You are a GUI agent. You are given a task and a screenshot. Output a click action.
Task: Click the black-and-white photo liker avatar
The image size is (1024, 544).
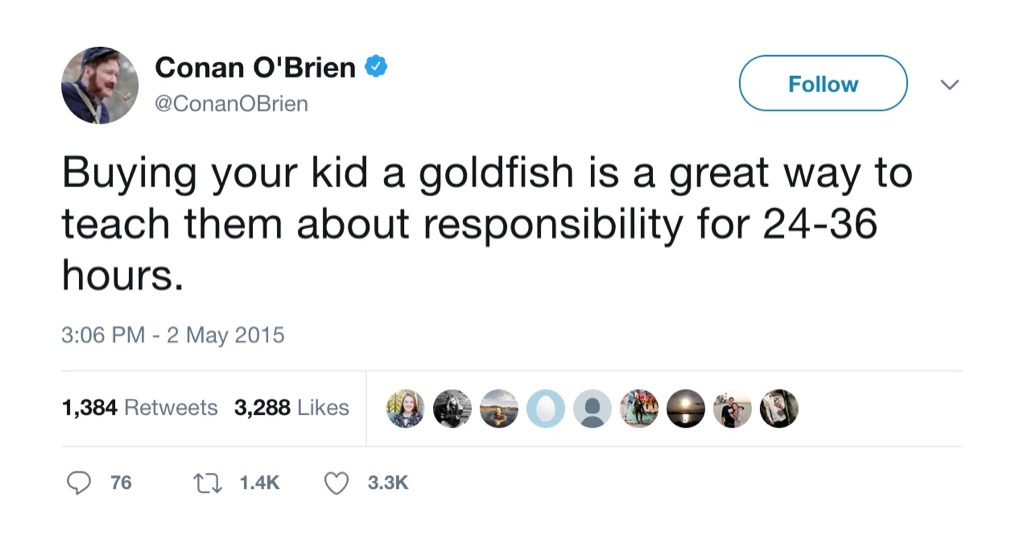(452, 408)
